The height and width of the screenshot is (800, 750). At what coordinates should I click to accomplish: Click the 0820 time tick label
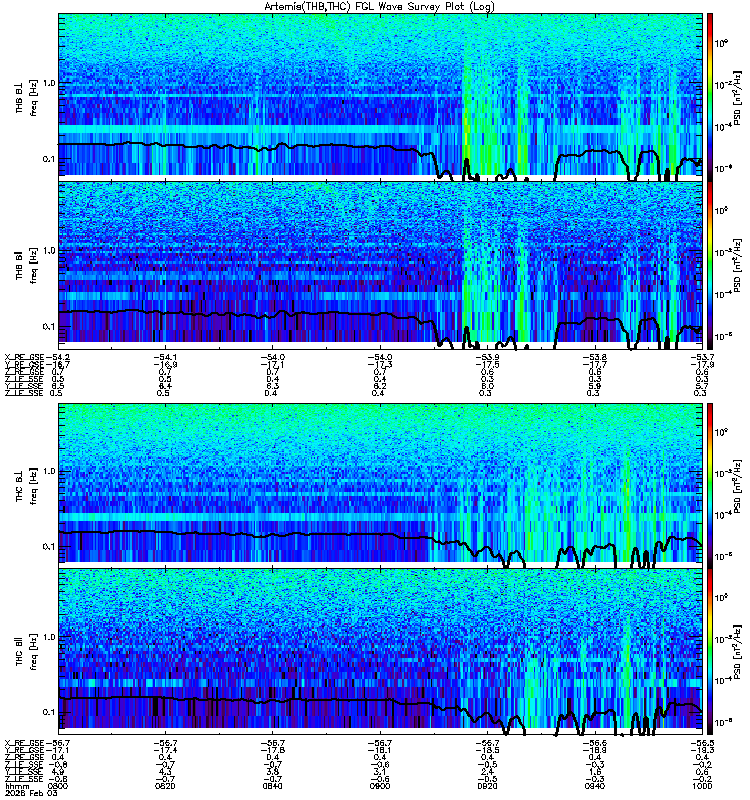pos(165,786)
